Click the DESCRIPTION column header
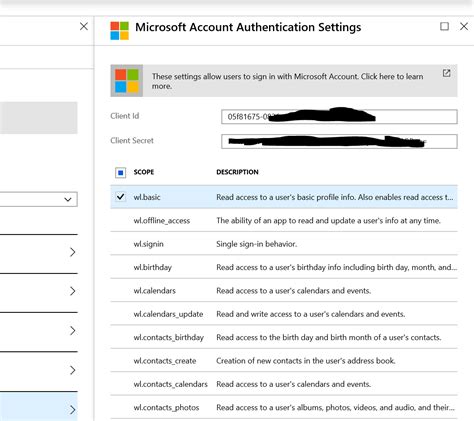Image resolution: width=474 pixels, height=421 pixels. pos(237,172)
